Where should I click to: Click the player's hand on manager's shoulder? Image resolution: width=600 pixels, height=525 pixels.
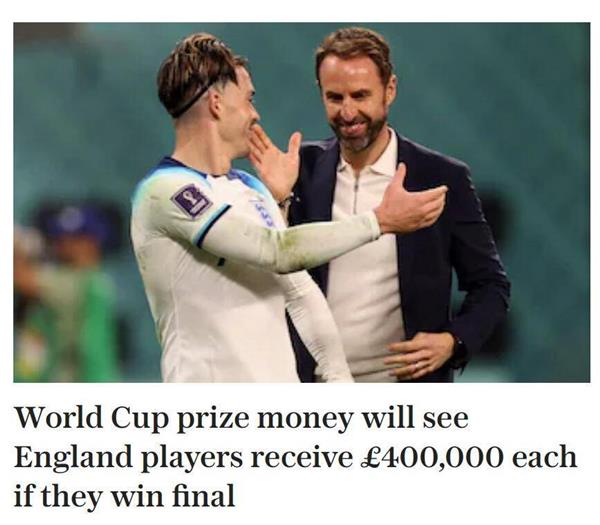[411, 201]
